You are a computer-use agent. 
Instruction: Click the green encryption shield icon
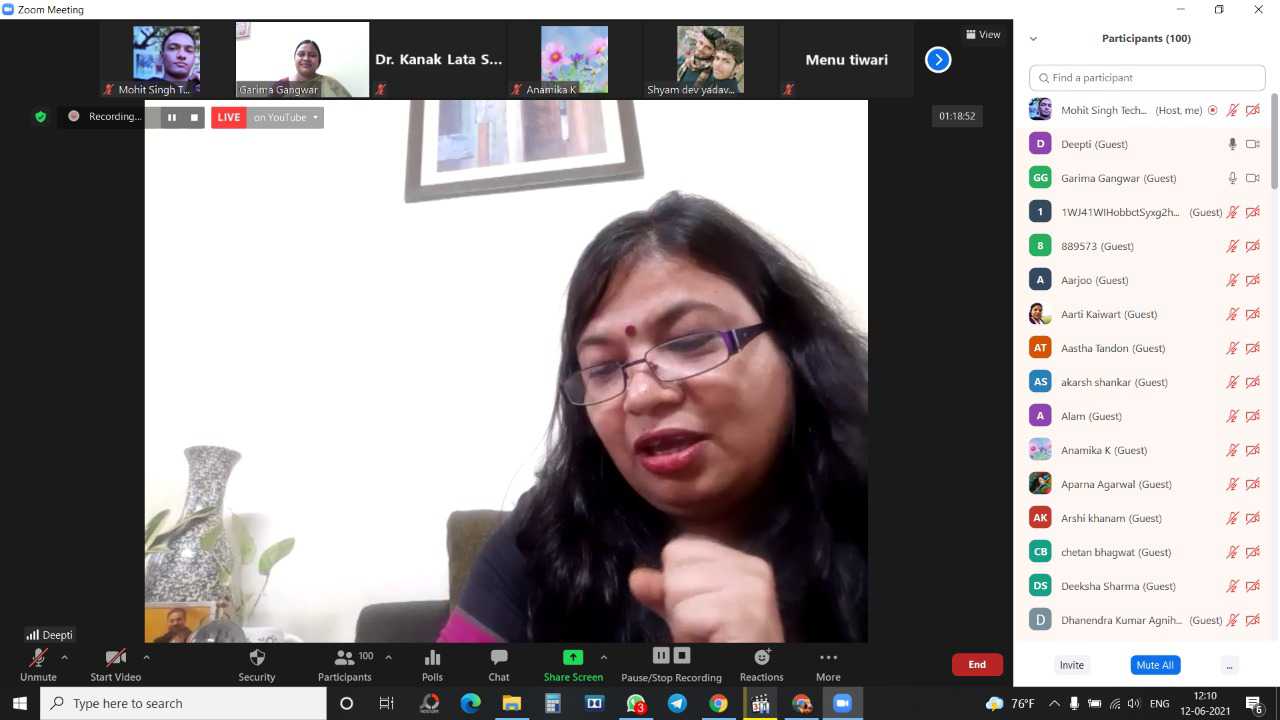pos(41,116)
